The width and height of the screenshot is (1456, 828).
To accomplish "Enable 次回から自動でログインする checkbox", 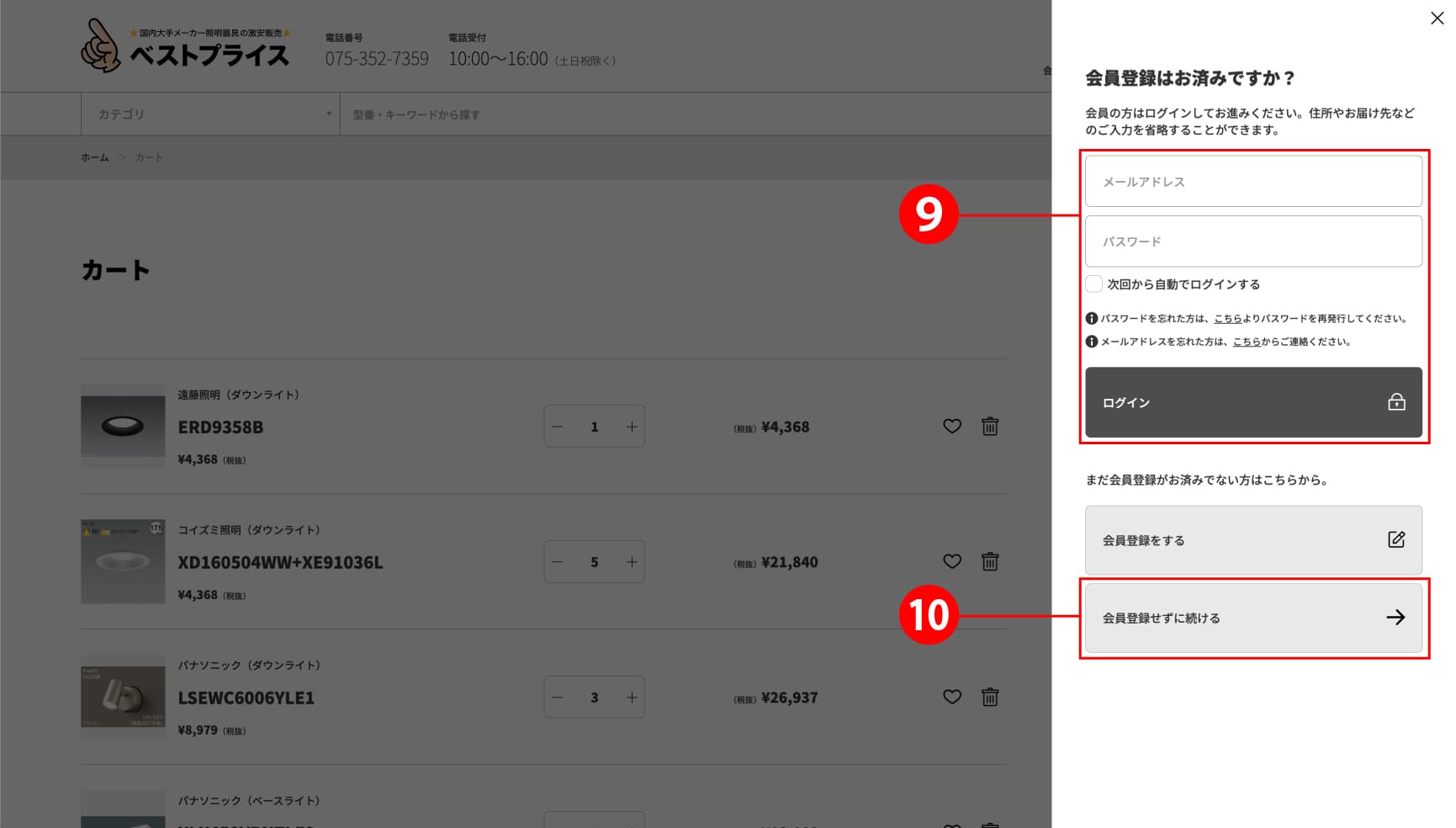I will click(x=1093, y=284).
